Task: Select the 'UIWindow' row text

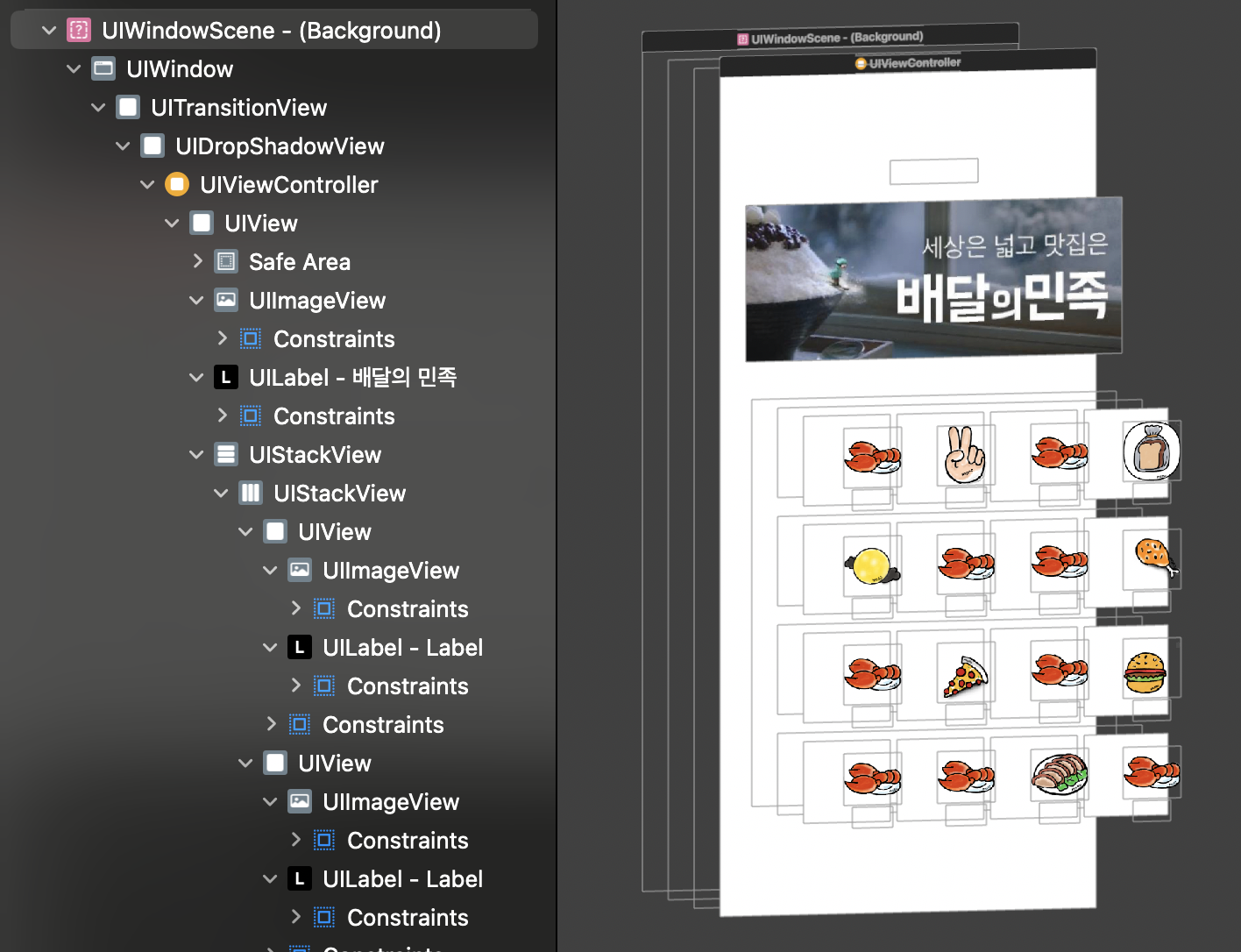Action: click(180, 69)
